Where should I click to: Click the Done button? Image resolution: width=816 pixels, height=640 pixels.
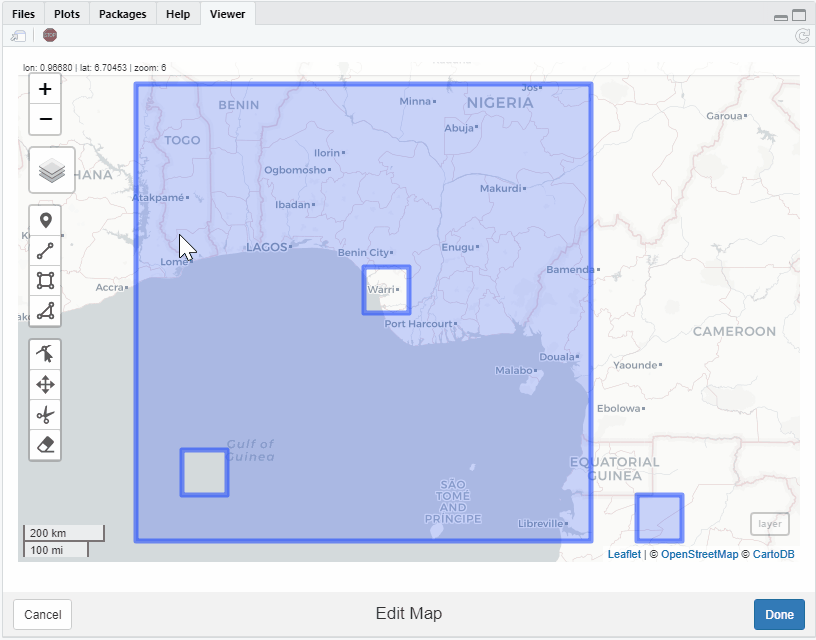[x=779, y=614]
